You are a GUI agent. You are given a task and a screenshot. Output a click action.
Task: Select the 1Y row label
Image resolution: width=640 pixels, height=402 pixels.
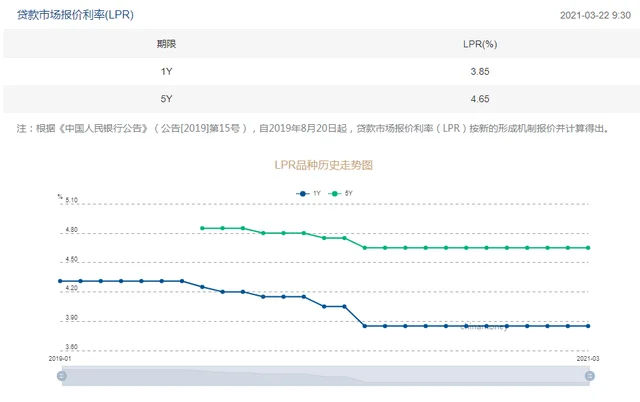tap(166, 71)
